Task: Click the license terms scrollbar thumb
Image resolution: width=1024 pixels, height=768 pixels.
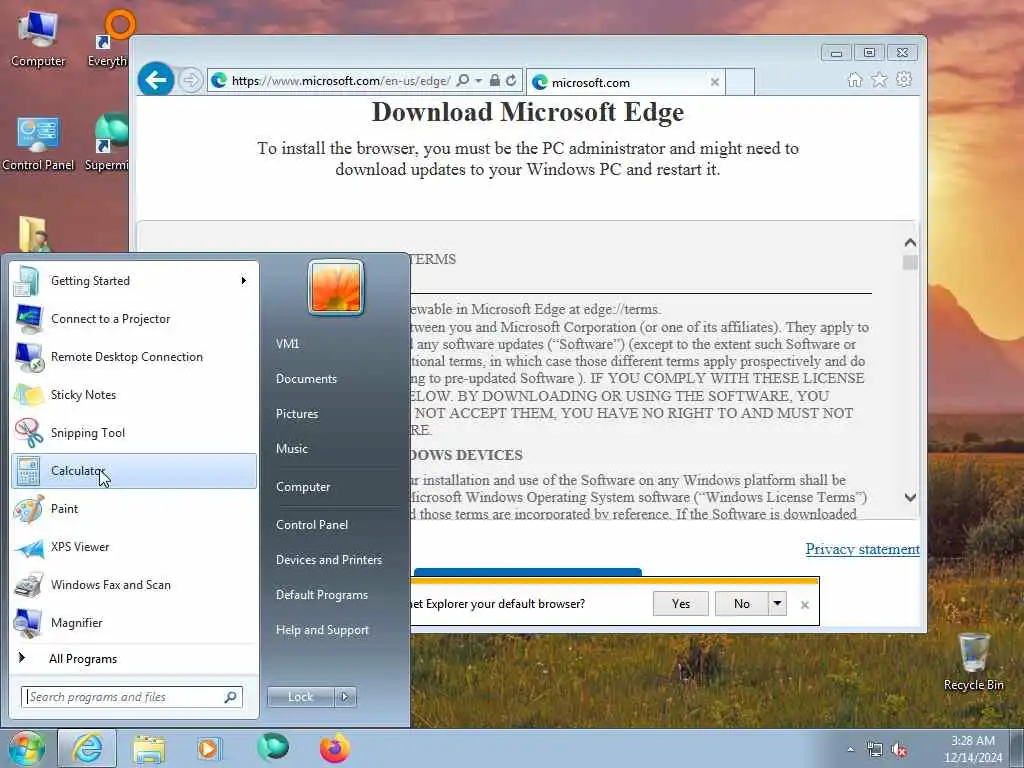Action: 910,262
